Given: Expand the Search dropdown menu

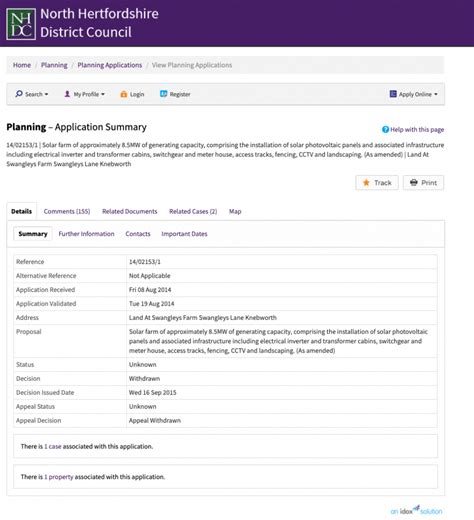Looking at the screenshot, I should point(32,94).
